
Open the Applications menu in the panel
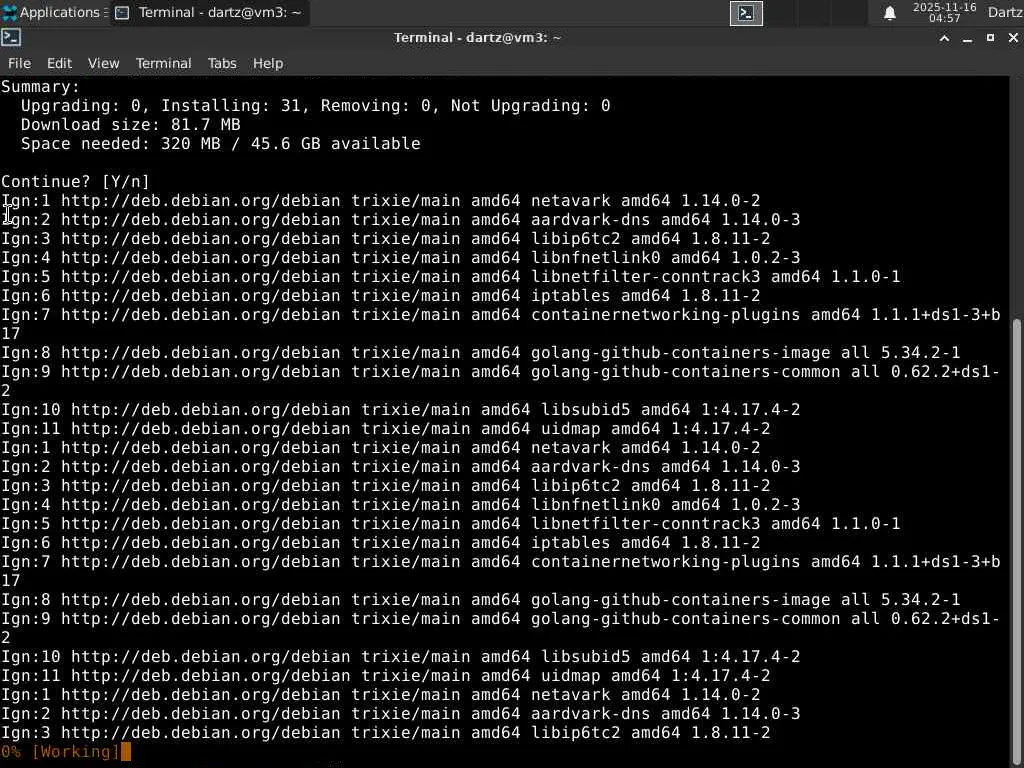[54, 12]
